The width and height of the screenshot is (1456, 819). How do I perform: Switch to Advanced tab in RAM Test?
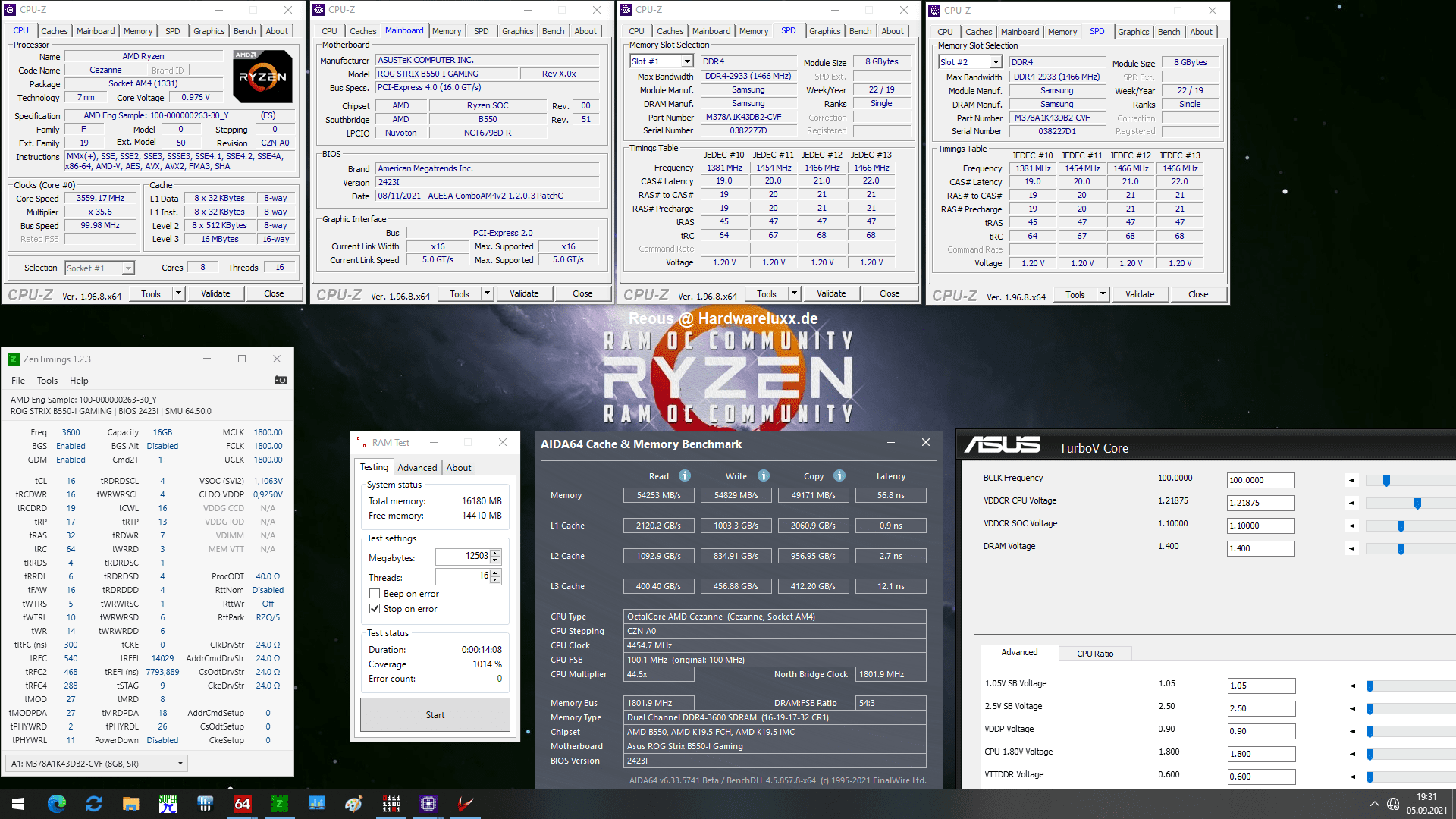click(417, 468)
